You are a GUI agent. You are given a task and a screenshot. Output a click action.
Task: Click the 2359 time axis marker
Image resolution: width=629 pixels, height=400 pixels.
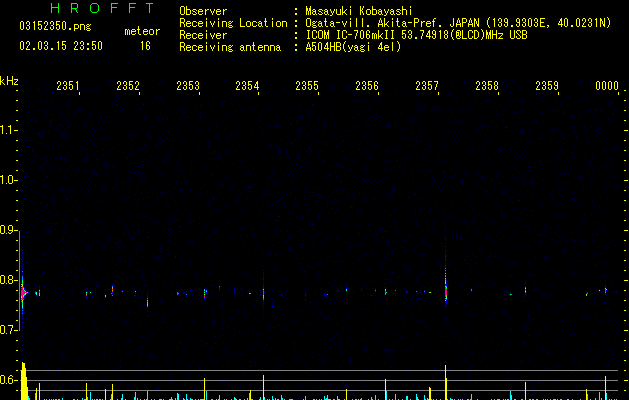[547, 86]
